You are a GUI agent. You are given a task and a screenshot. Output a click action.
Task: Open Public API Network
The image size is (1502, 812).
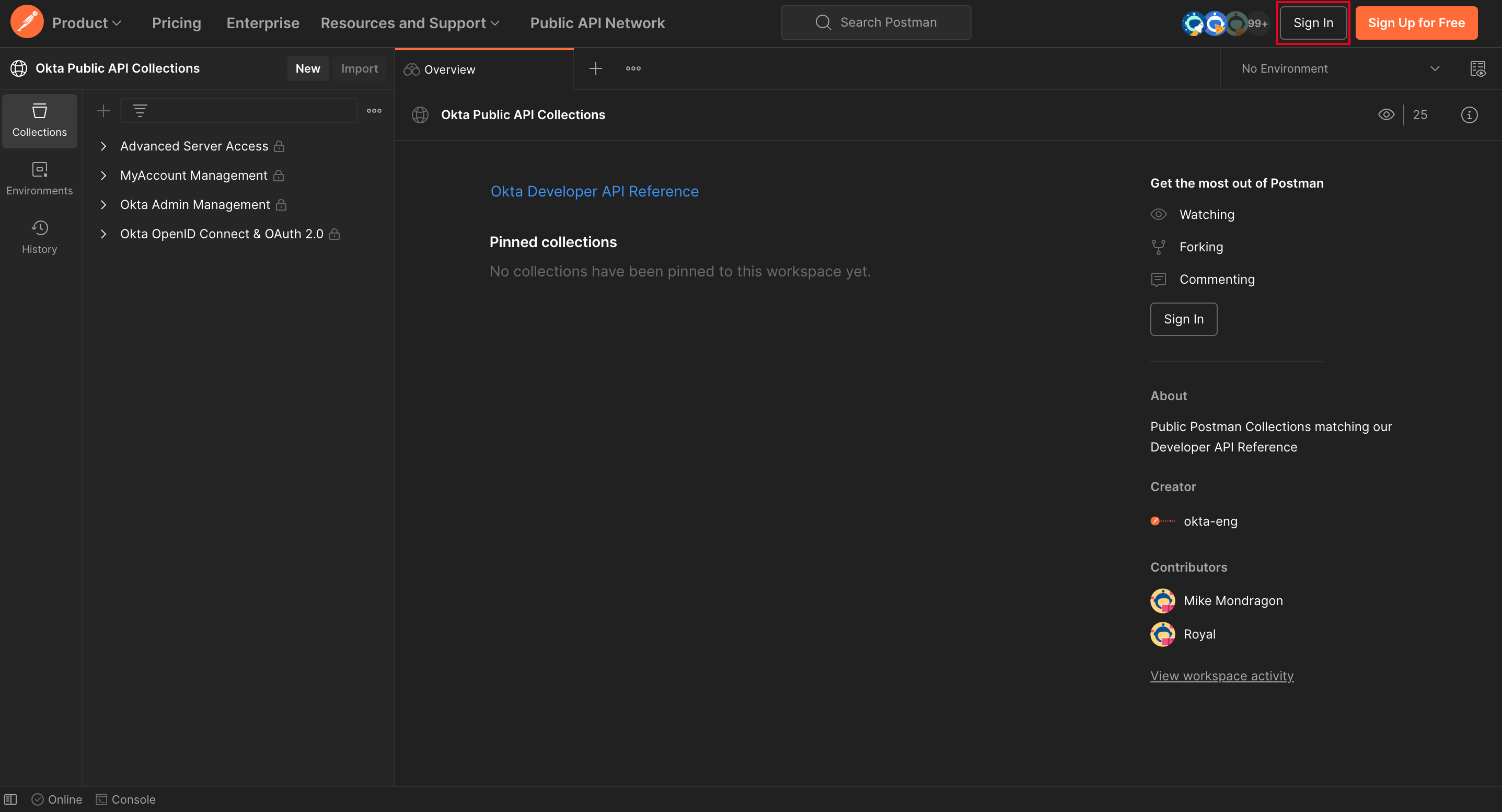(x=597, y=23)
